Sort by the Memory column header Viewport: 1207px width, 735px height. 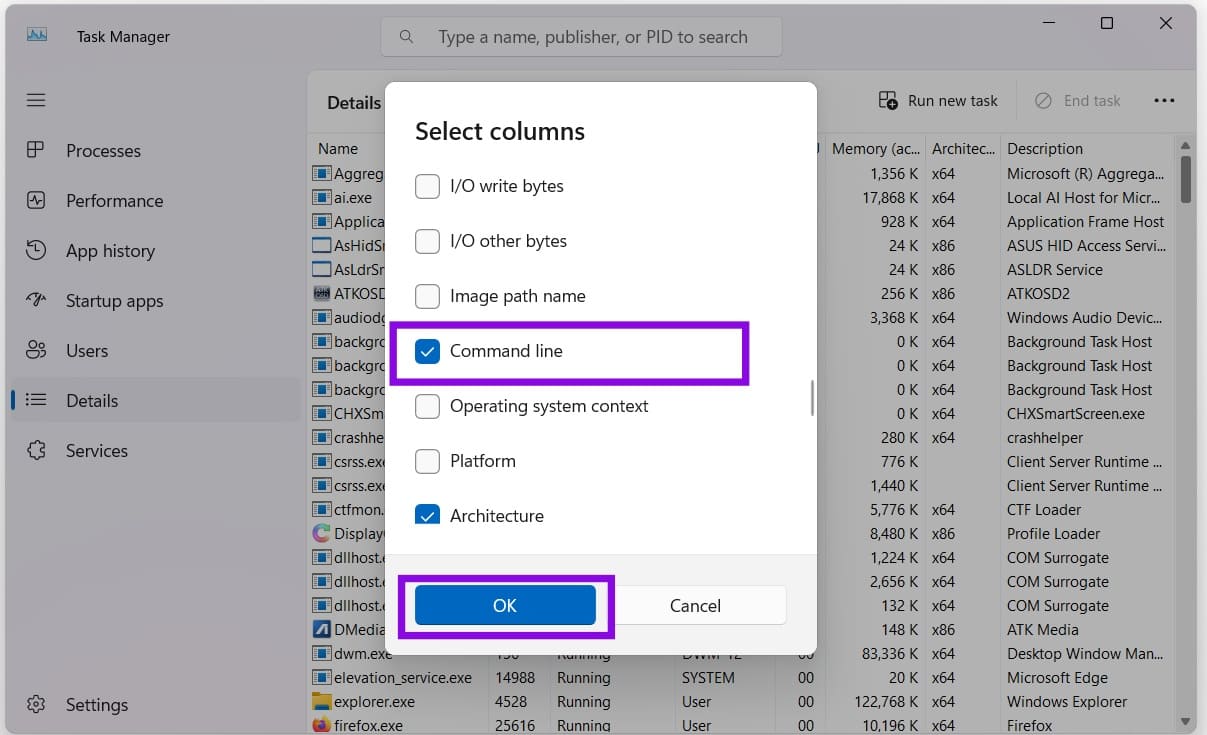(x=875, y=148)
